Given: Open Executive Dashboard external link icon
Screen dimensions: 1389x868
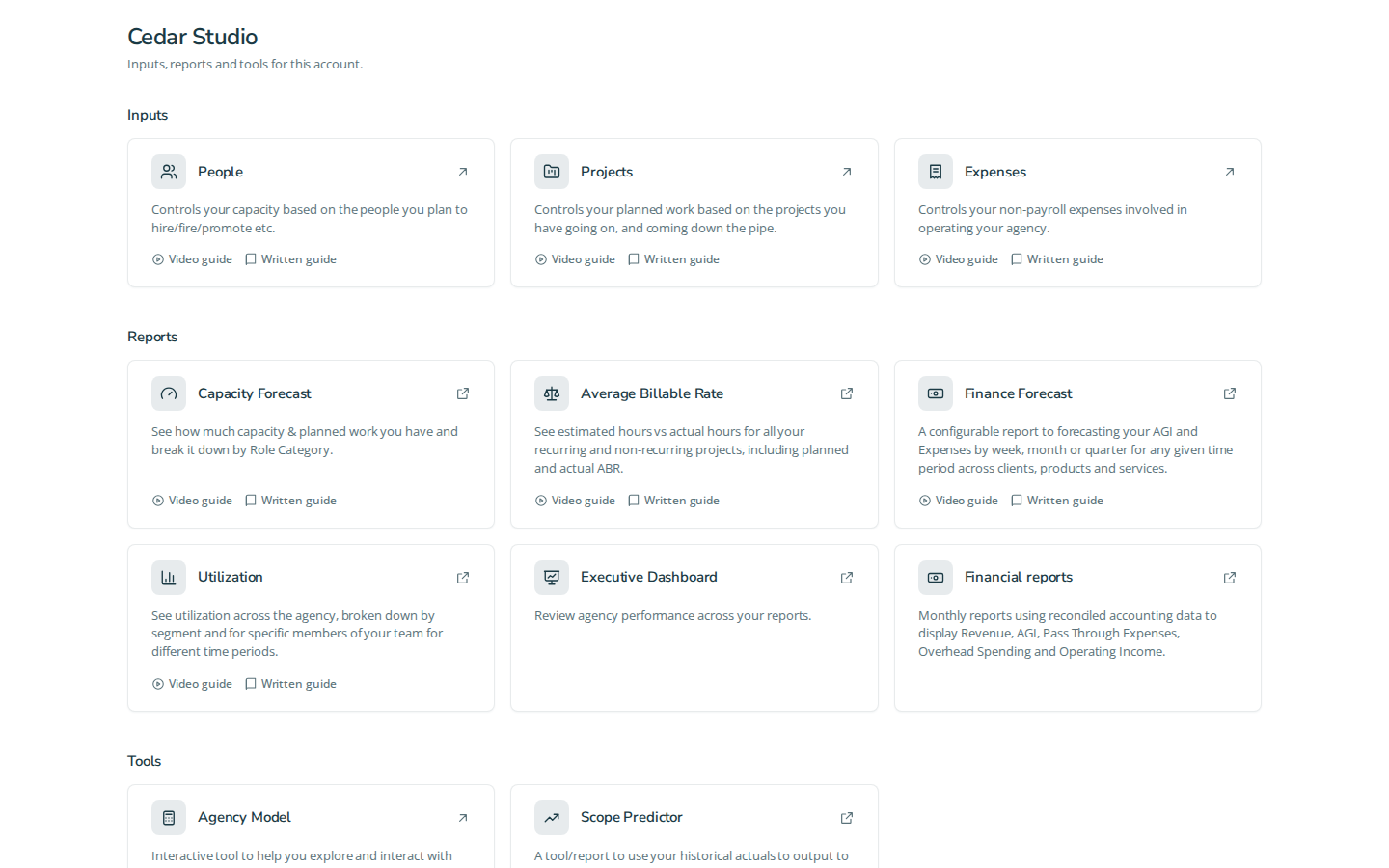Looking at the screenshot, I should point(847,578).
